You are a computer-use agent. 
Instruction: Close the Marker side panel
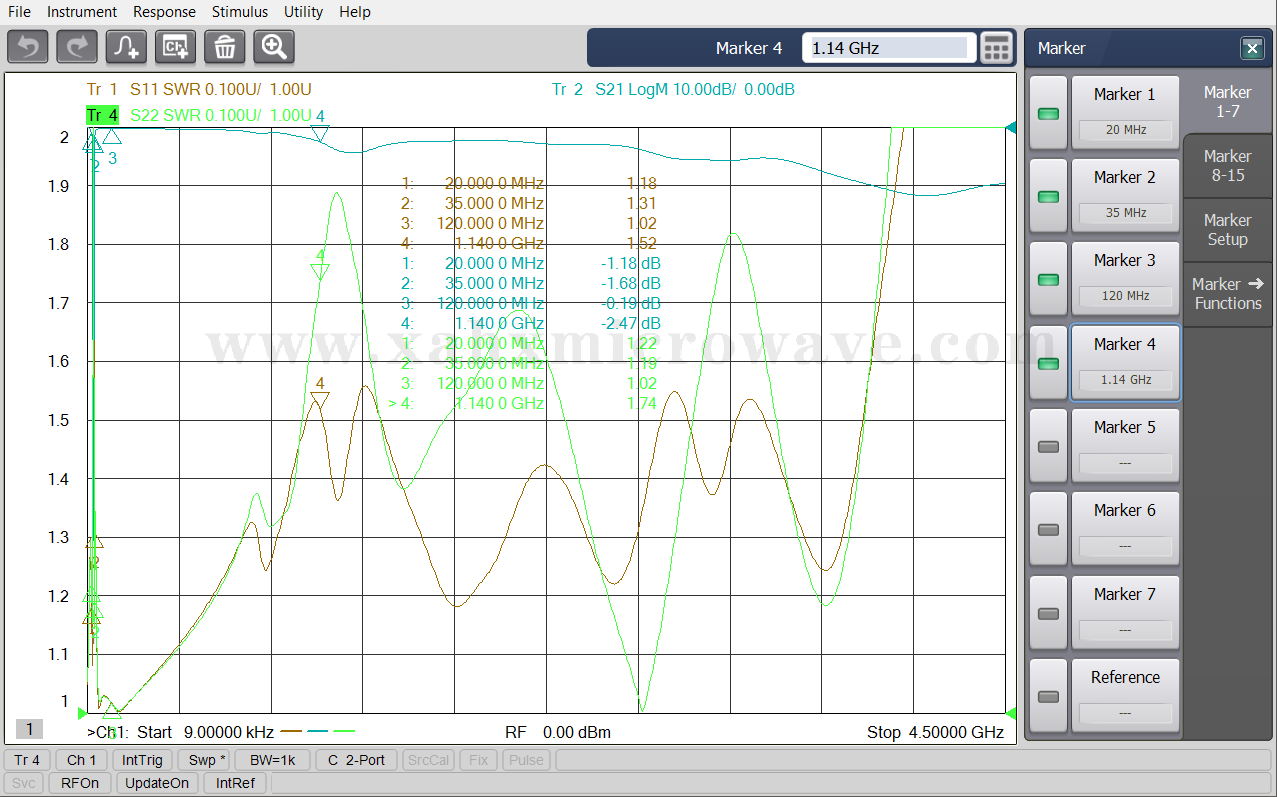click(1251, 48)
